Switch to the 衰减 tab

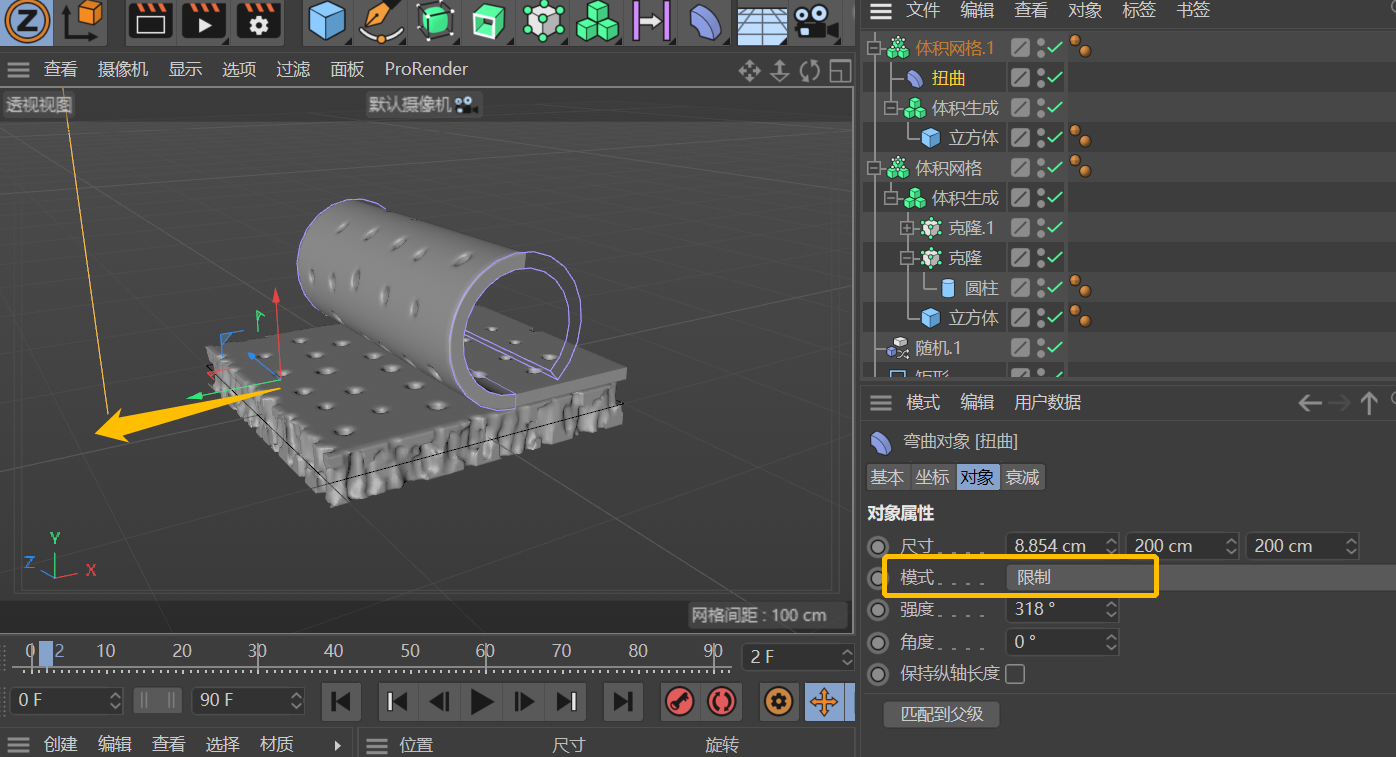[x=1022, y=478]
